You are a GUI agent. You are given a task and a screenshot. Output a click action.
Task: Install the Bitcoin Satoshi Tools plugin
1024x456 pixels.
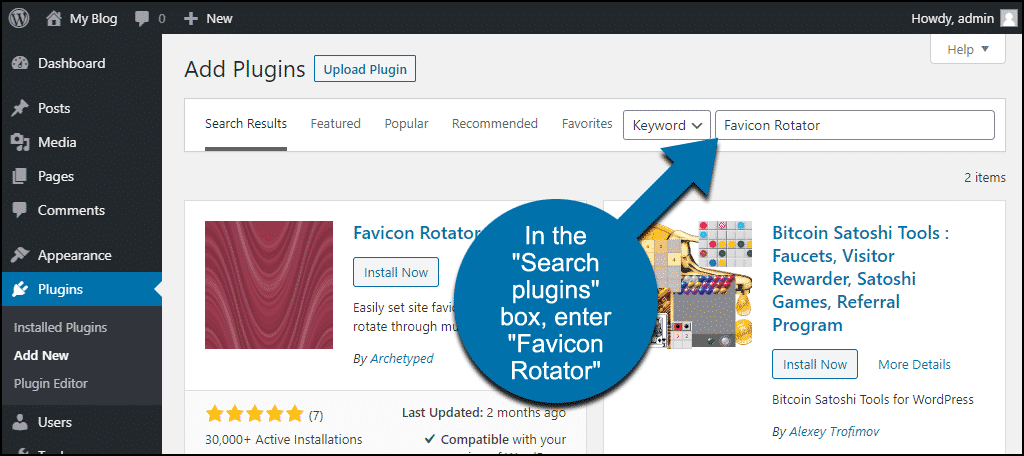815,364
